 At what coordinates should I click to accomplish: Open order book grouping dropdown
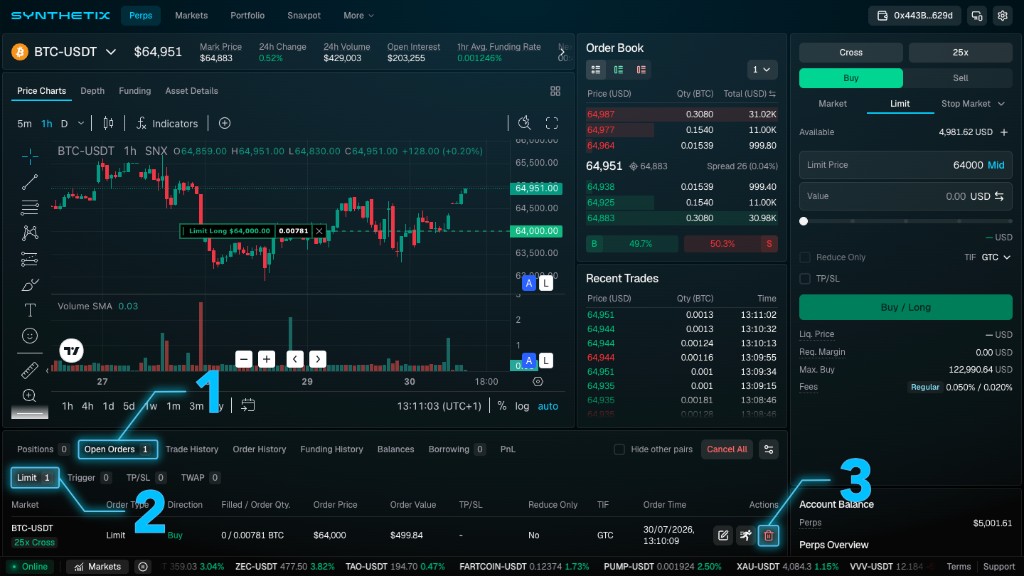(x=761, y=69)
